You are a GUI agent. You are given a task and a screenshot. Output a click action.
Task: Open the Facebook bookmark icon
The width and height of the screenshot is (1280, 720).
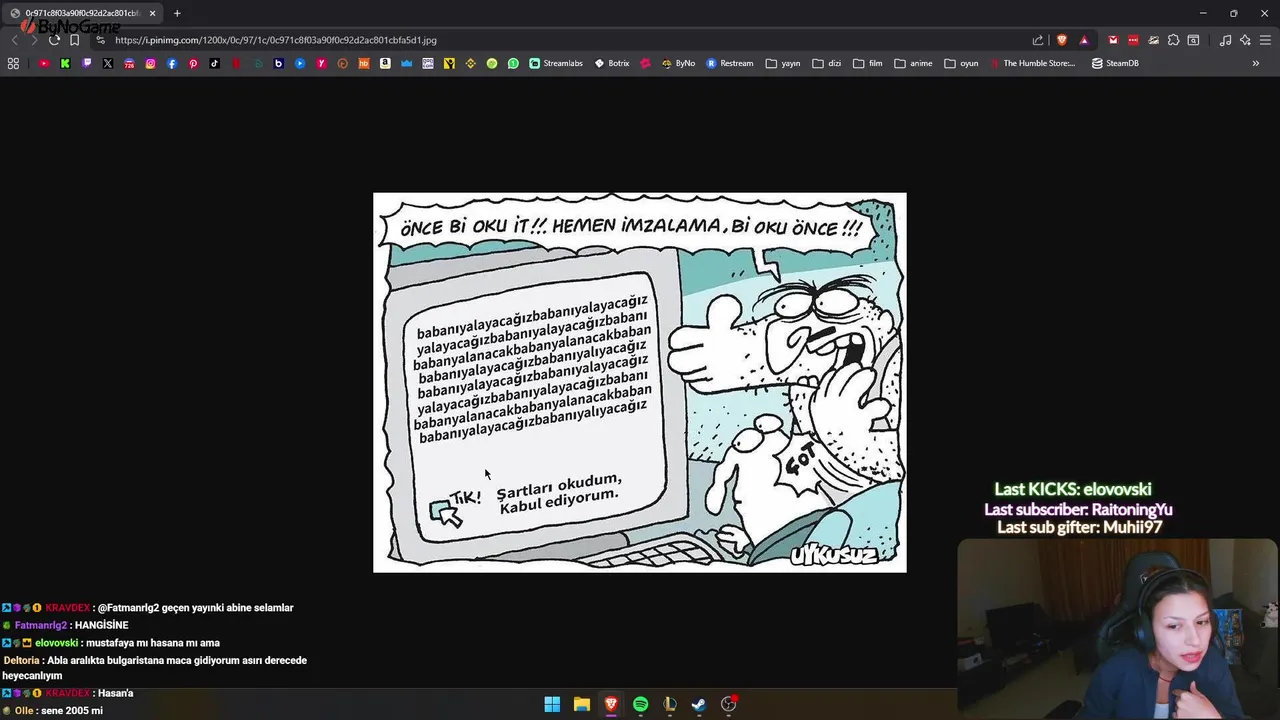click(172, 63)
